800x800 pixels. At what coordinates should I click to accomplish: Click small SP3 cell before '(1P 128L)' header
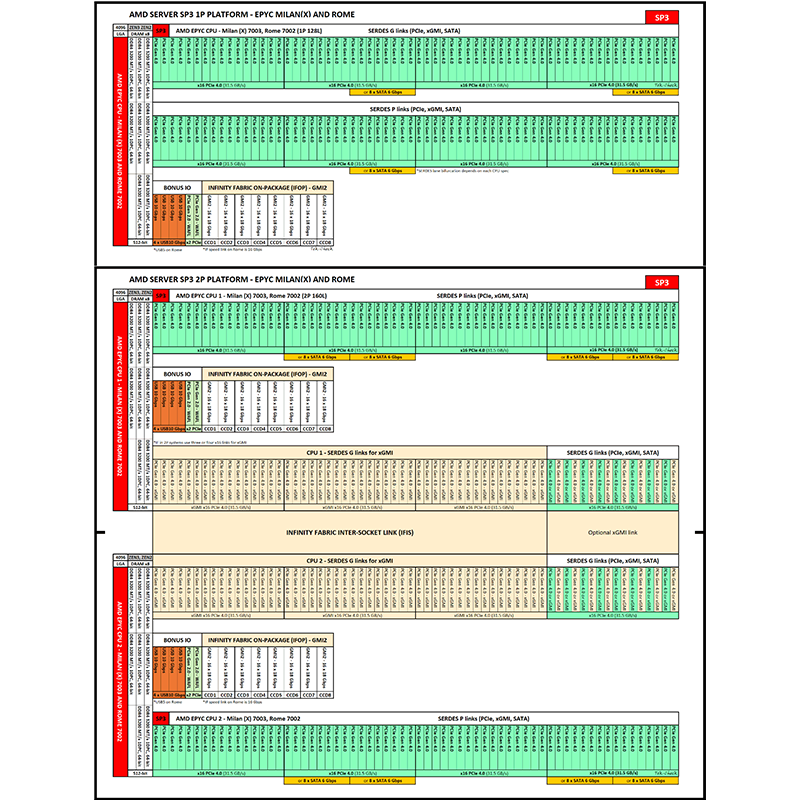[161, 31]
